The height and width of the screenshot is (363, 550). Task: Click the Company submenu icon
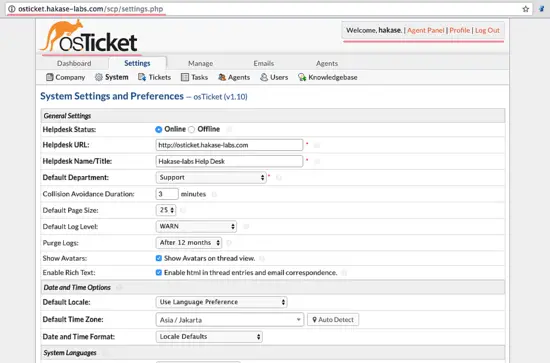pyautogui.click(x=49, y=77)
